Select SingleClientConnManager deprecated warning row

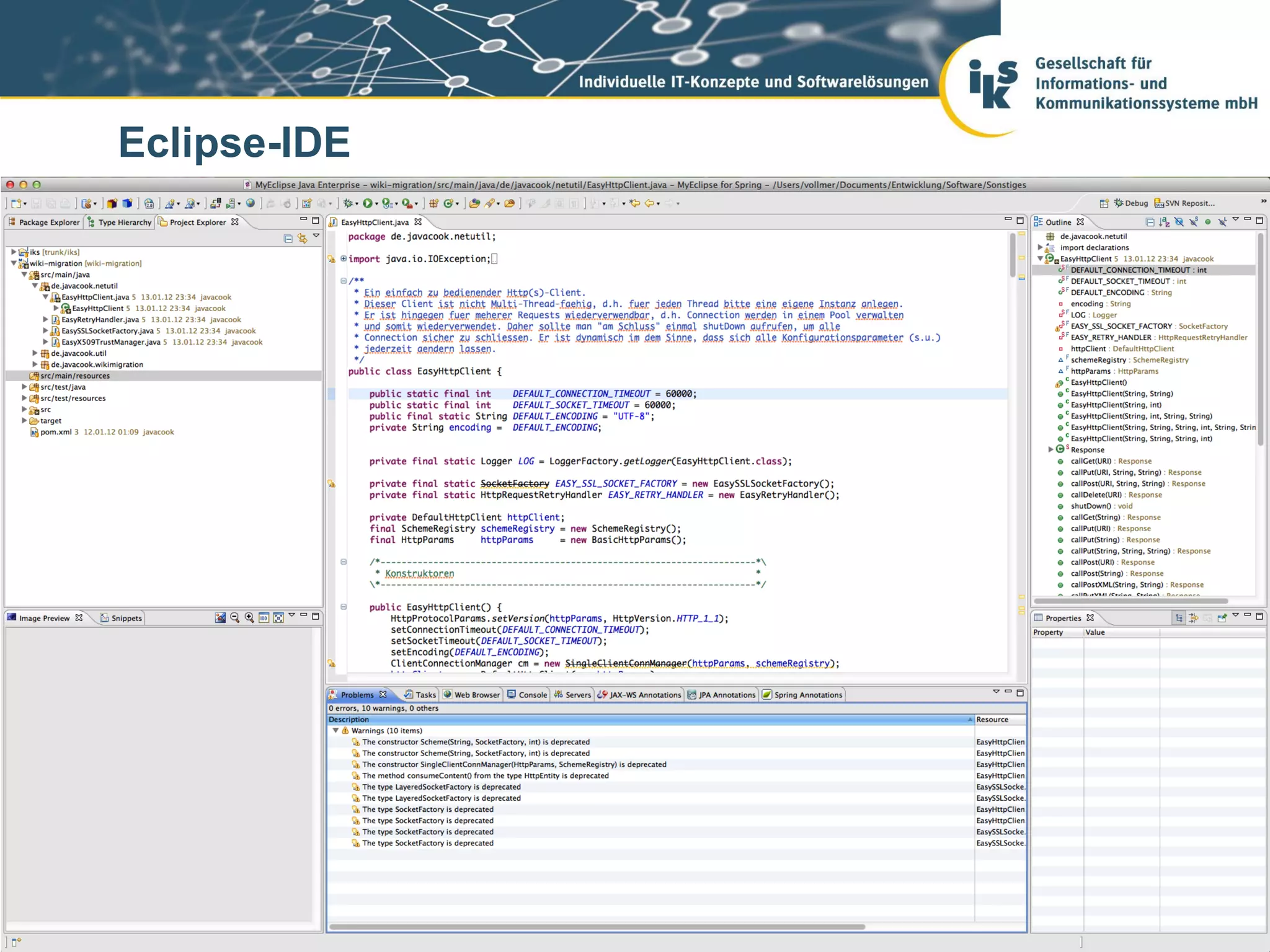(x=676, y=765)
